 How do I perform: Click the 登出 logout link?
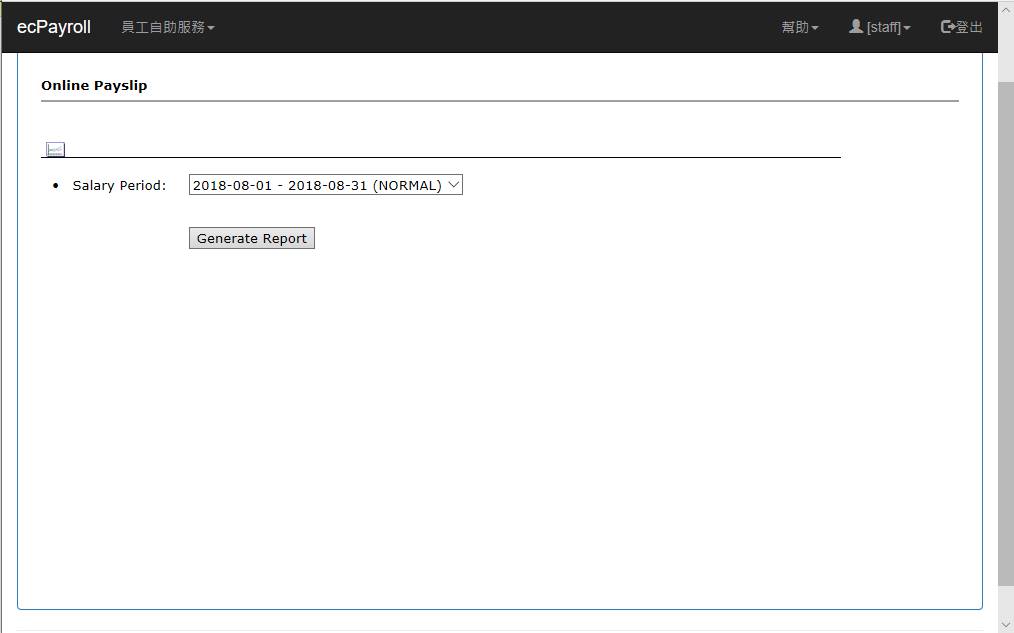click(x=962, y=27)
